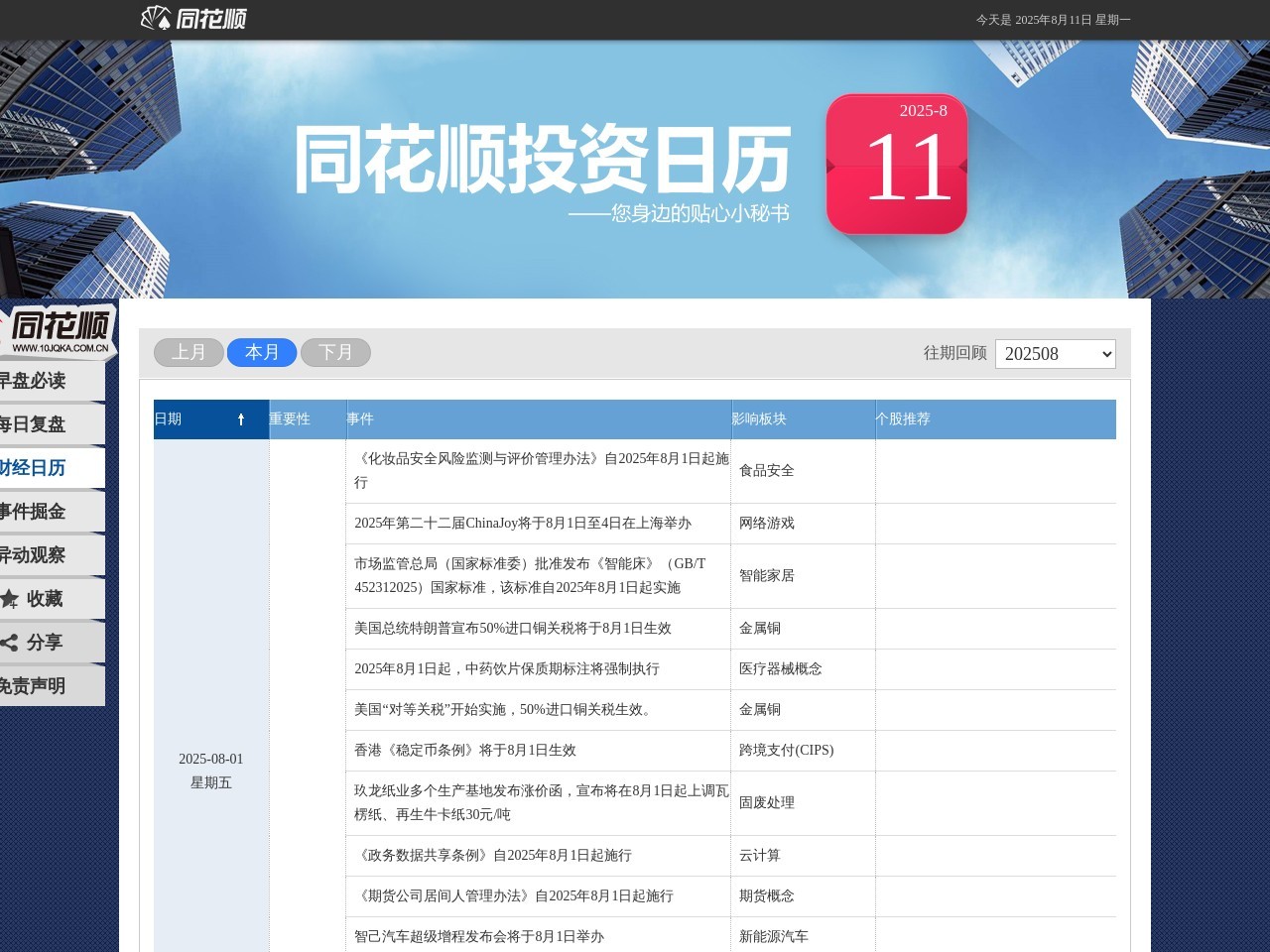Screen dimensions: 1270x952
Task: Click the star icon beside 收藏
Action: coord(9,599)
